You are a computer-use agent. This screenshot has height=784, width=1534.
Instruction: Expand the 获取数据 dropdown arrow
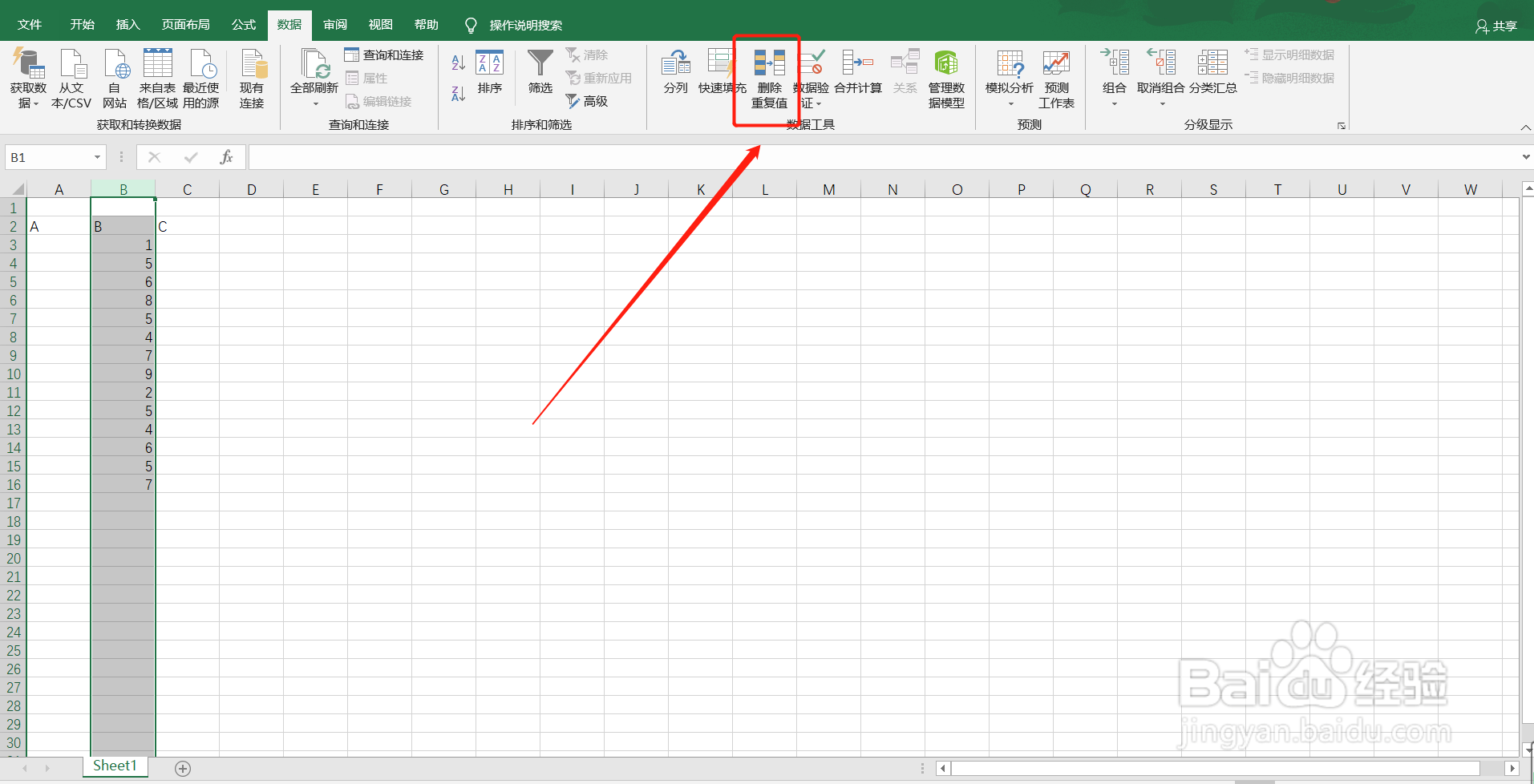click(36, 103)
